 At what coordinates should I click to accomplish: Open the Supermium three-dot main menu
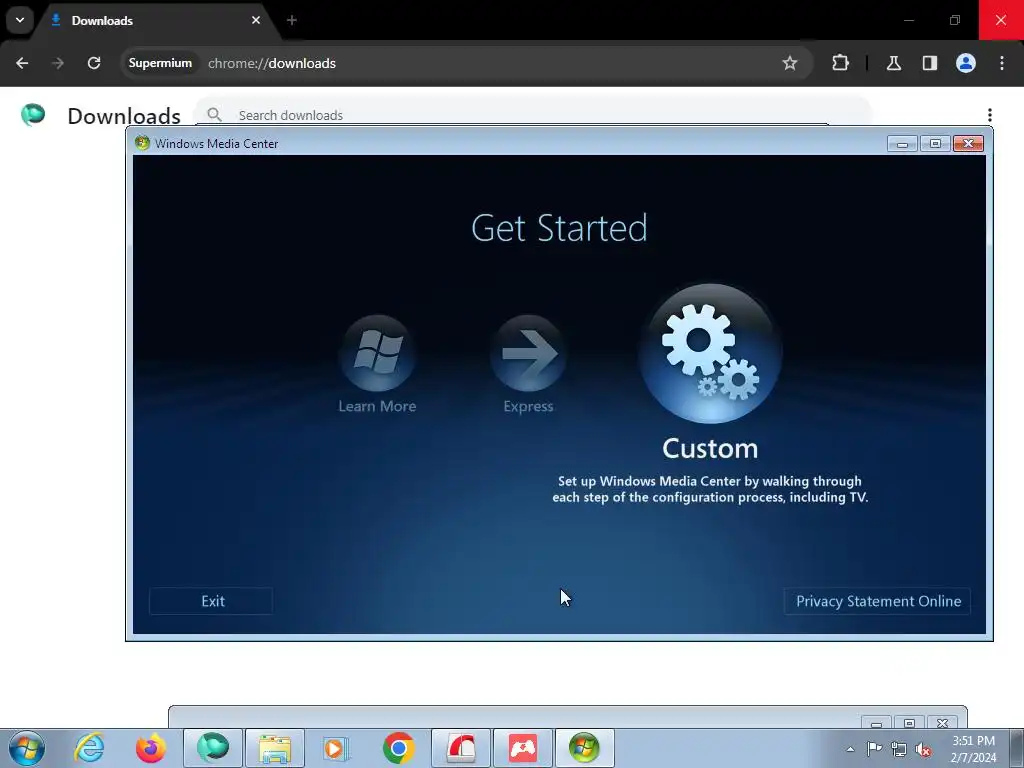coord(1002,63)
